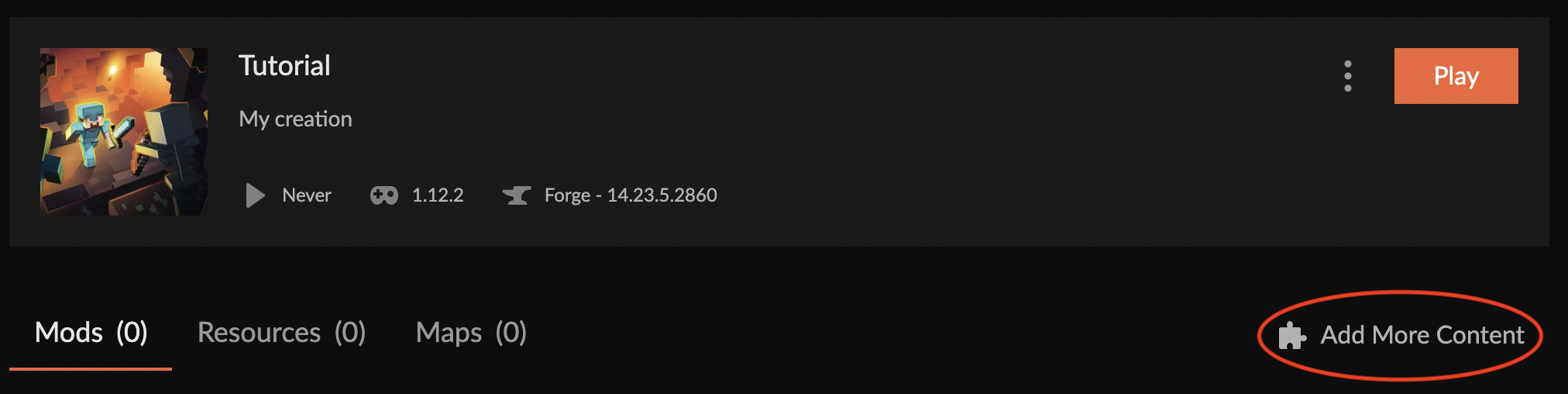Image resolution: width=1568 pixels, height=394 pixels.
Task: Click the Tutorial profile title
Action: click(284, 66)
